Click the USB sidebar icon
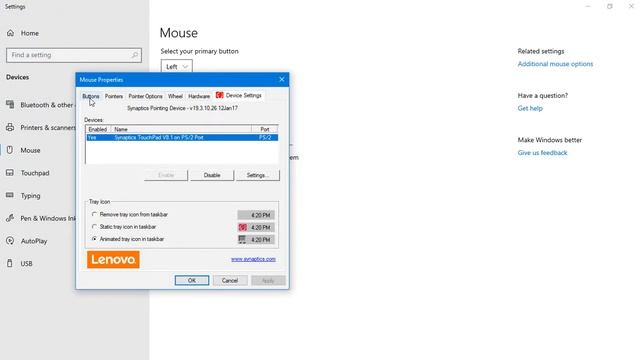Screen dimensions: 640x360 [10, 264]
